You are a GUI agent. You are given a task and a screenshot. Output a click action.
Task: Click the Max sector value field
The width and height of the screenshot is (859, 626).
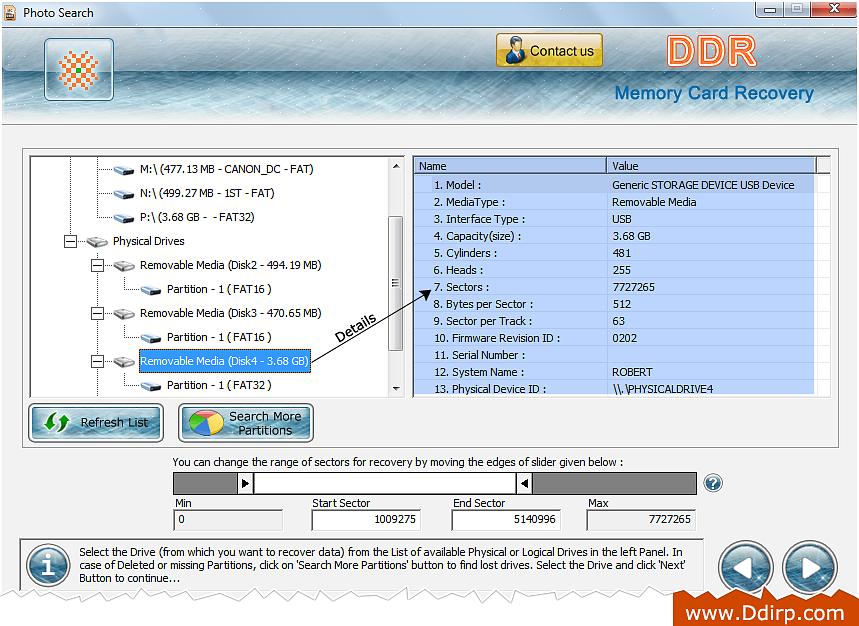[641, 520]
